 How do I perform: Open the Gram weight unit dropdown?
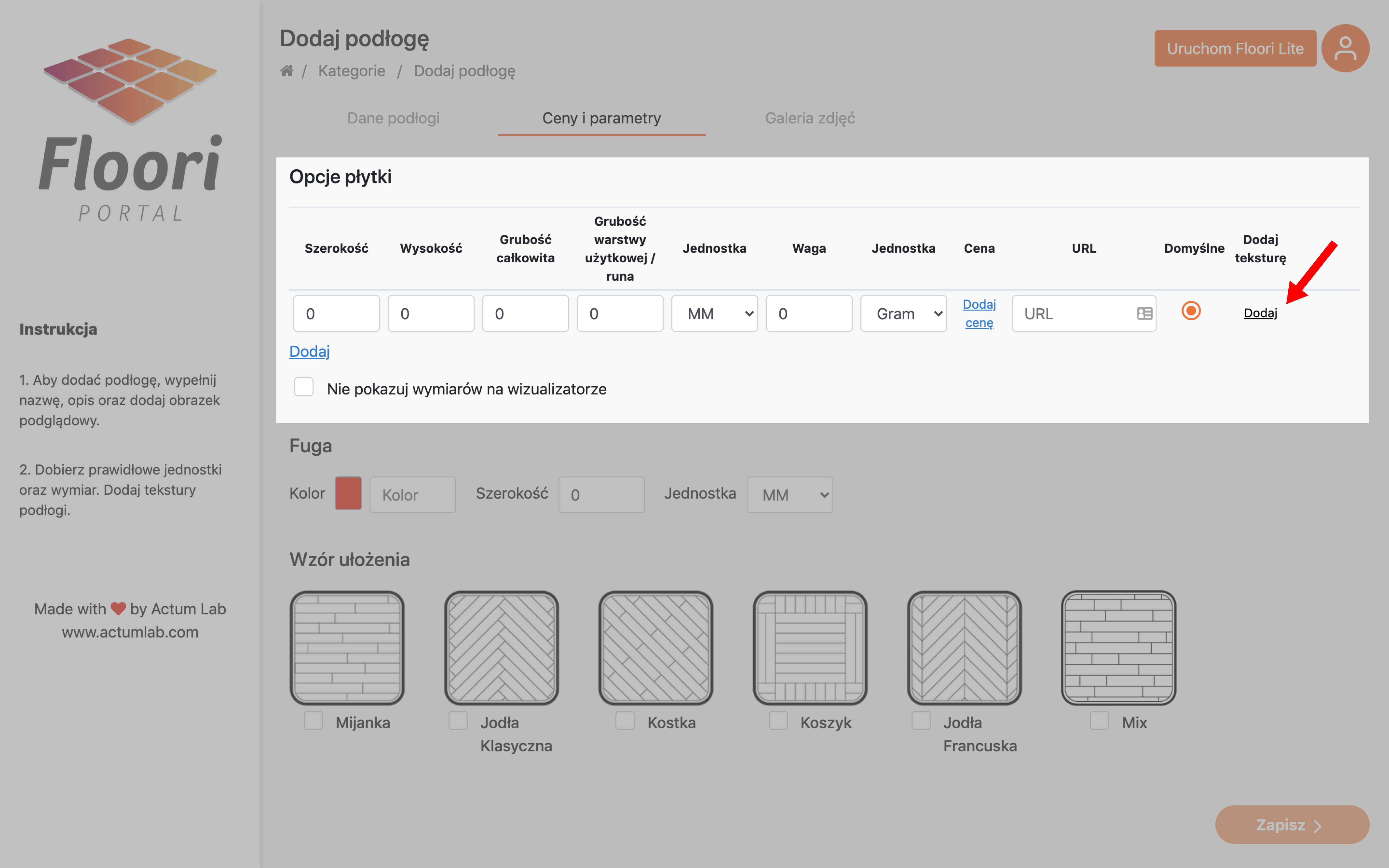pos(903,313)
